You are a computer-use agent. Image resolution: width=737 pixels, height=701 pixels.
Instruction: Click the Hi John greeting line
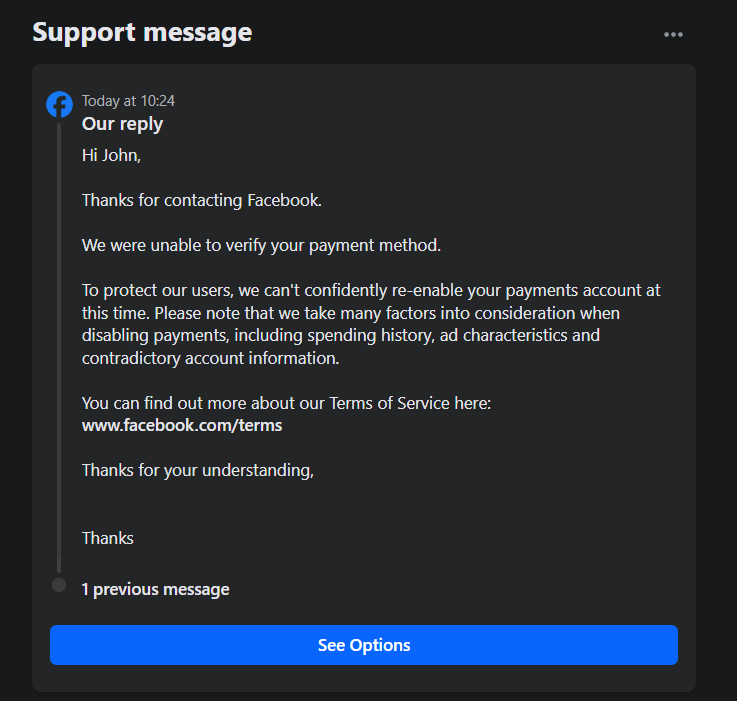point(111,155)
